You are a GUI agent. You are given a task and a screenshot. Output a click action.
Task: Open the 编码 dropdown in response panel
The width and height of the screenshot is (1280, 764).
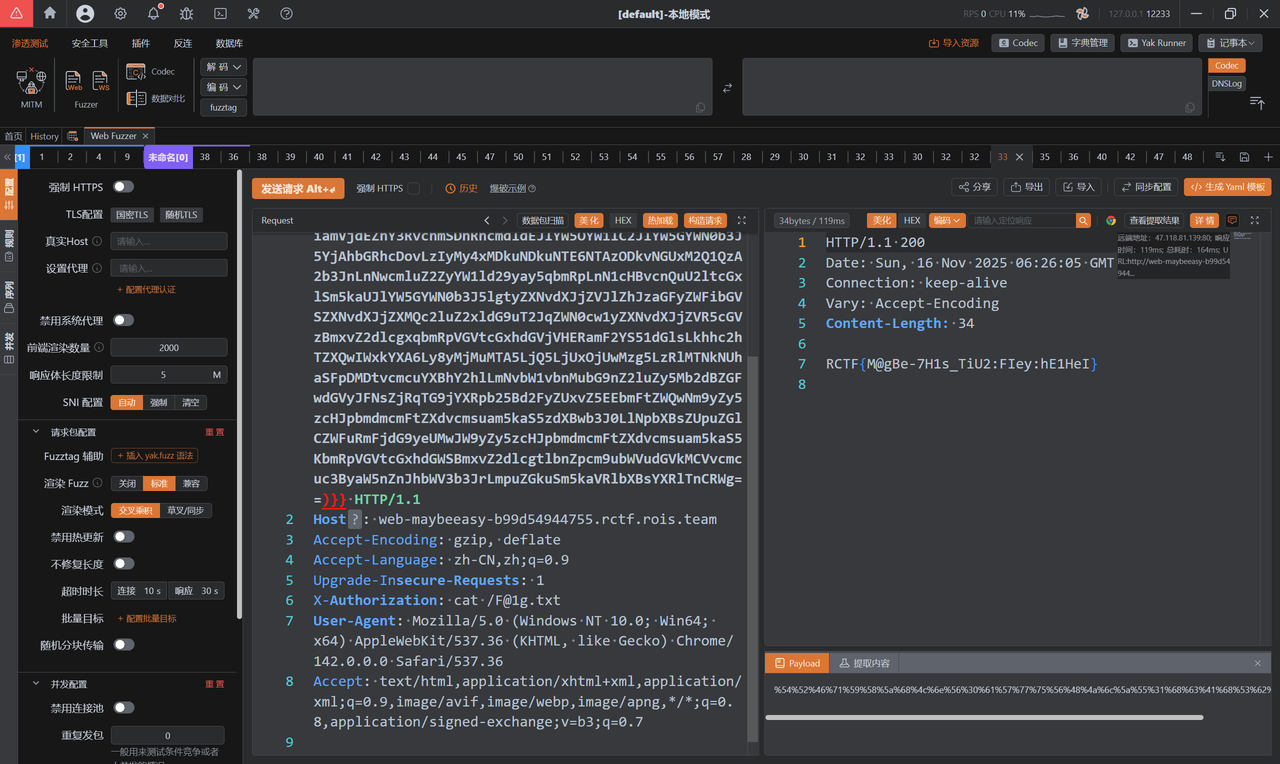946,220
